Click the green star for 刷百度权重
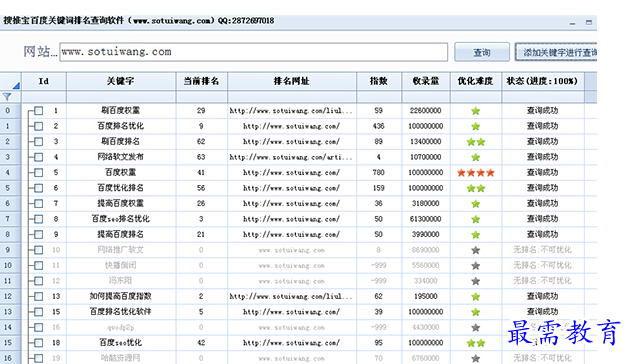Viewport: 629px width, 364px height. click(x=476, y=111)
